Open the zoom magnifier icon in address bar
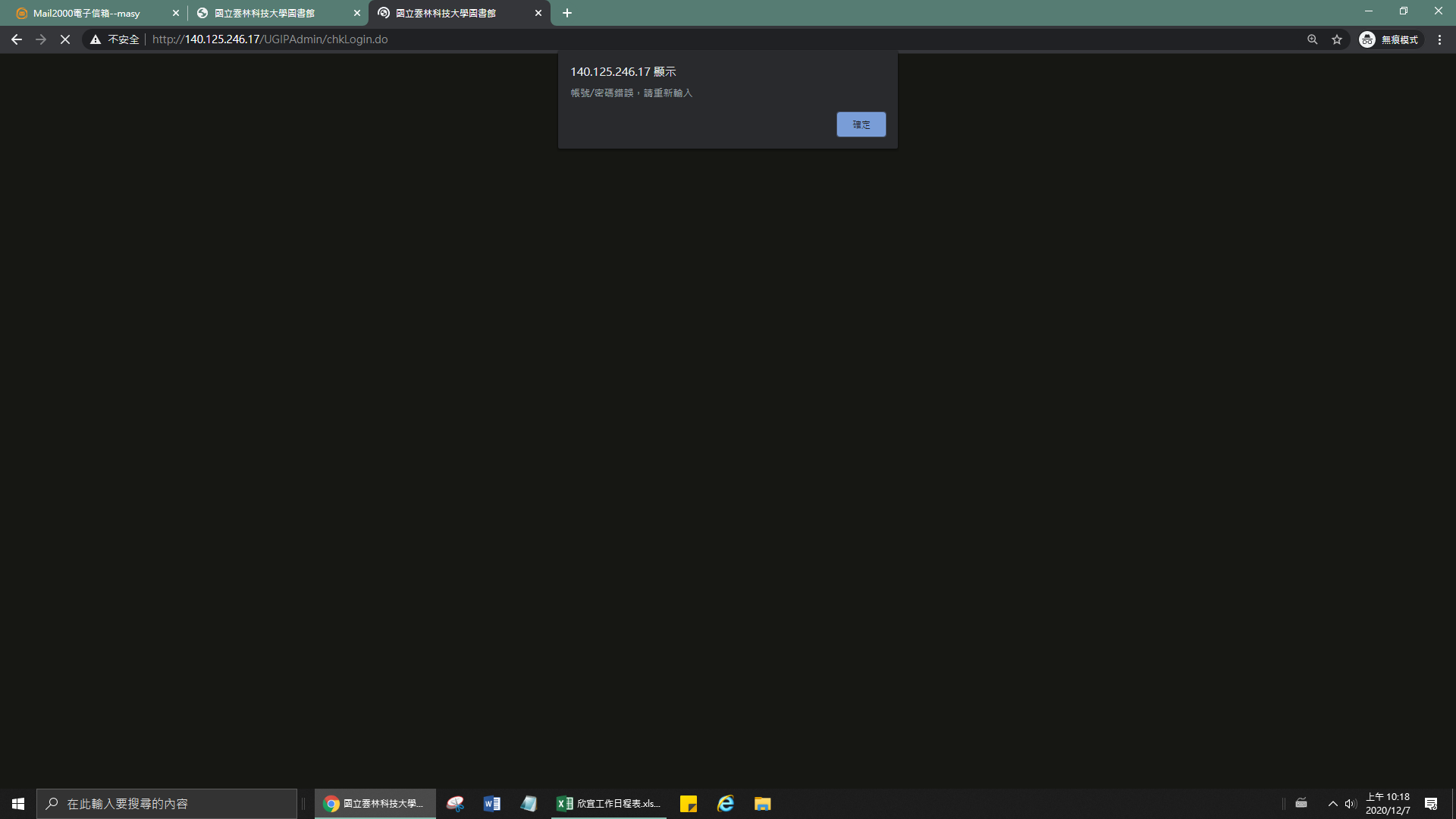Screen dimensions: 1456x819 point(1312,39)
